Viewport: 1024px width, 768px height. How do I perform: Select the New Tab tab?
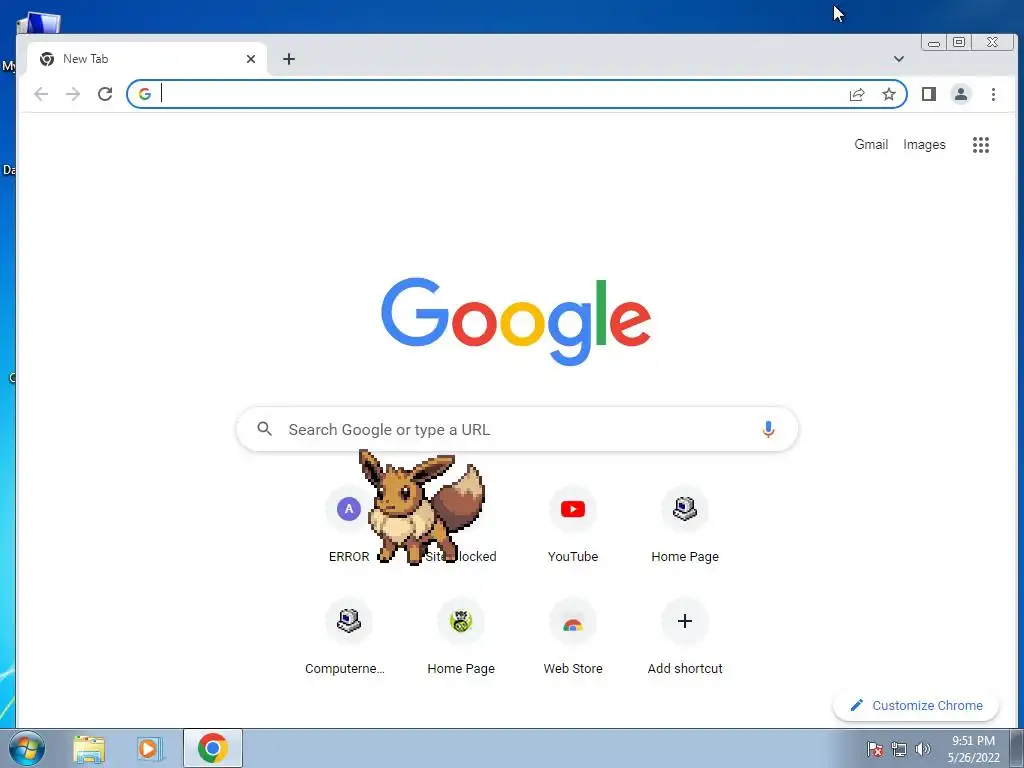tap(147, 59)
